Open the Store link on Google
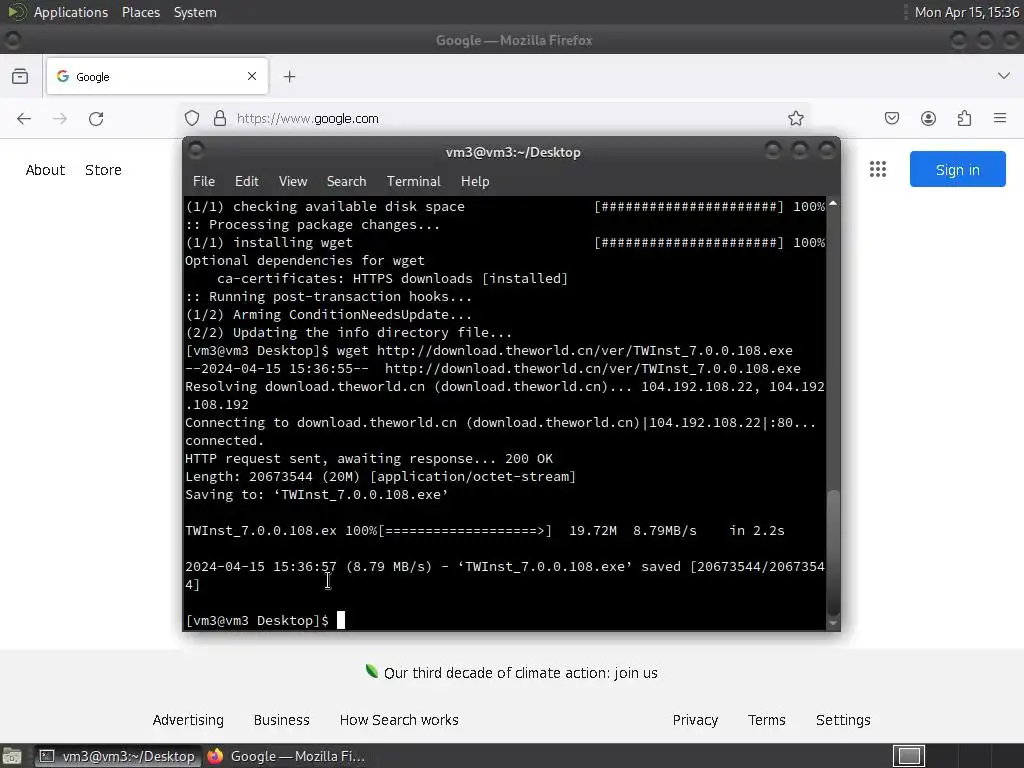This screenshot has width=1024, height=768. [x=103, y=170]
